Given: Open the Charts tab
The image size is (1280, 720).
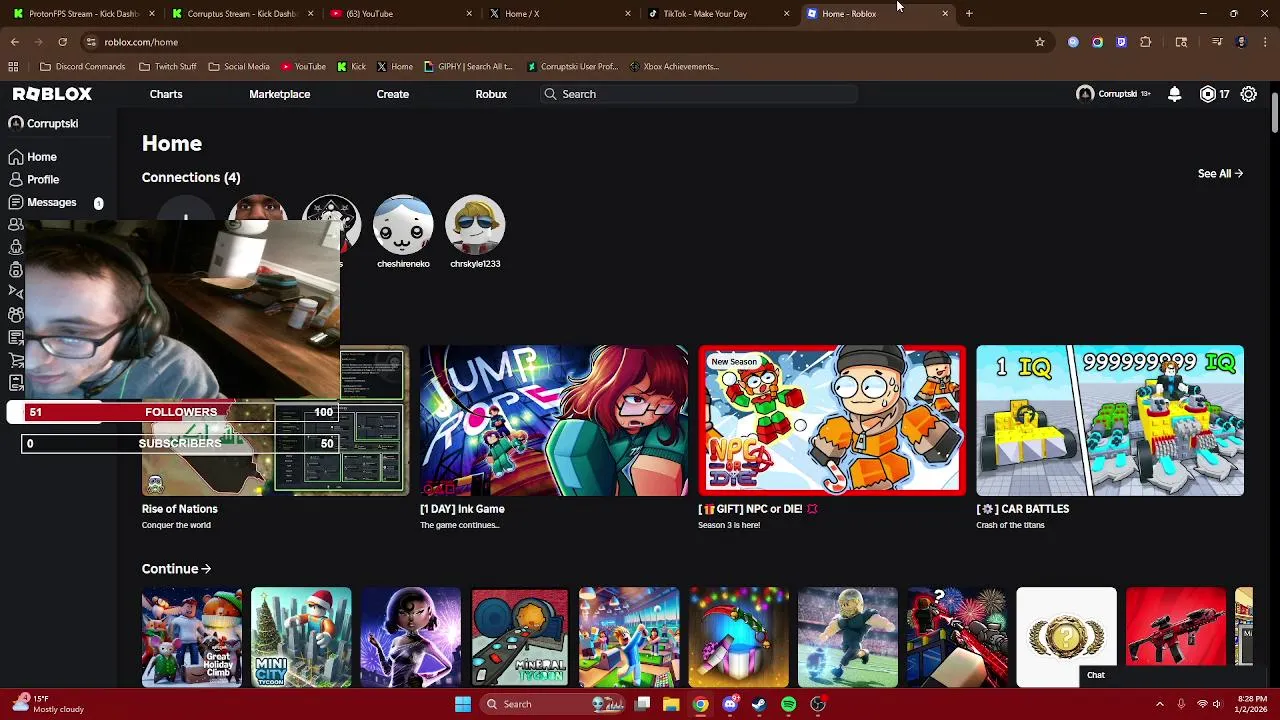Looking at the screenshot, I should tap(166, 94).
